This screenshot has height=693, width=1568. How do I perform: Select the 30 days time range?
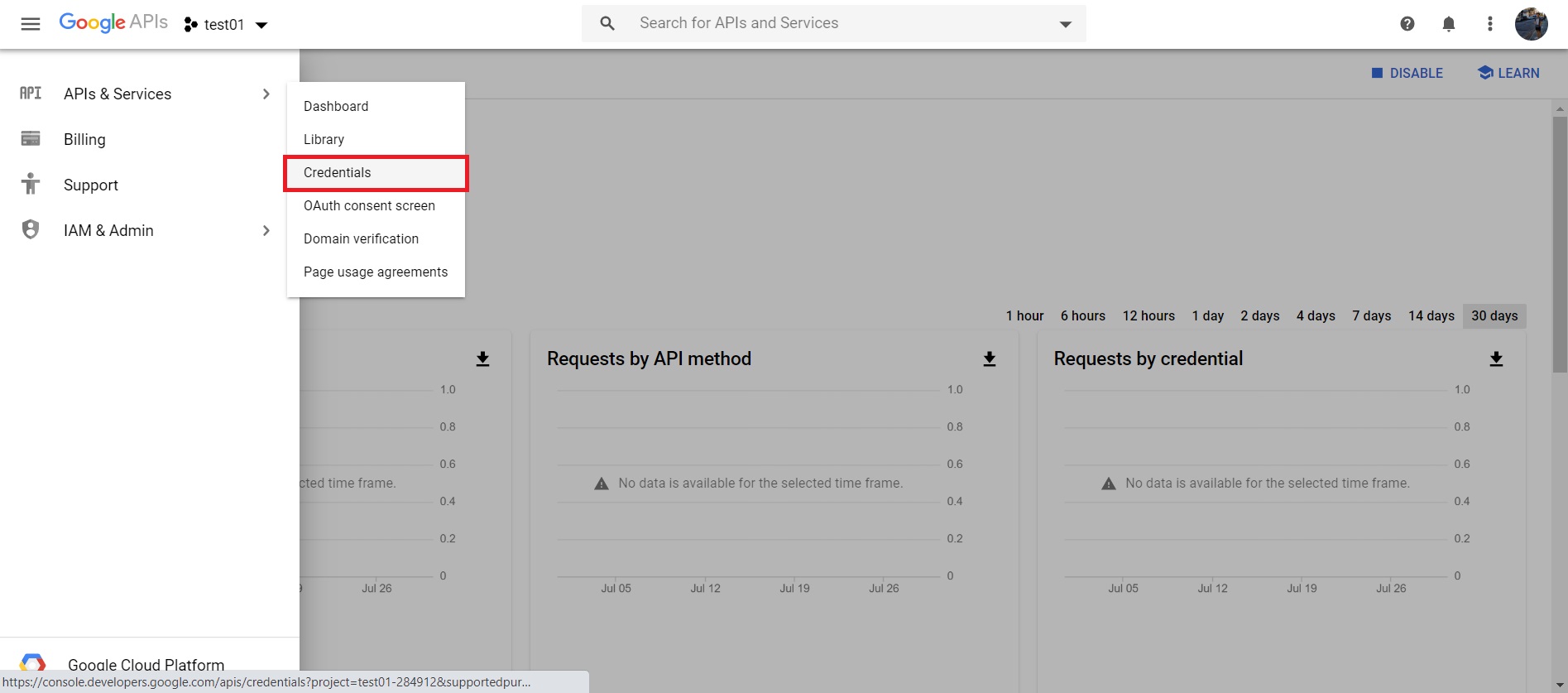pos(1494,315)
